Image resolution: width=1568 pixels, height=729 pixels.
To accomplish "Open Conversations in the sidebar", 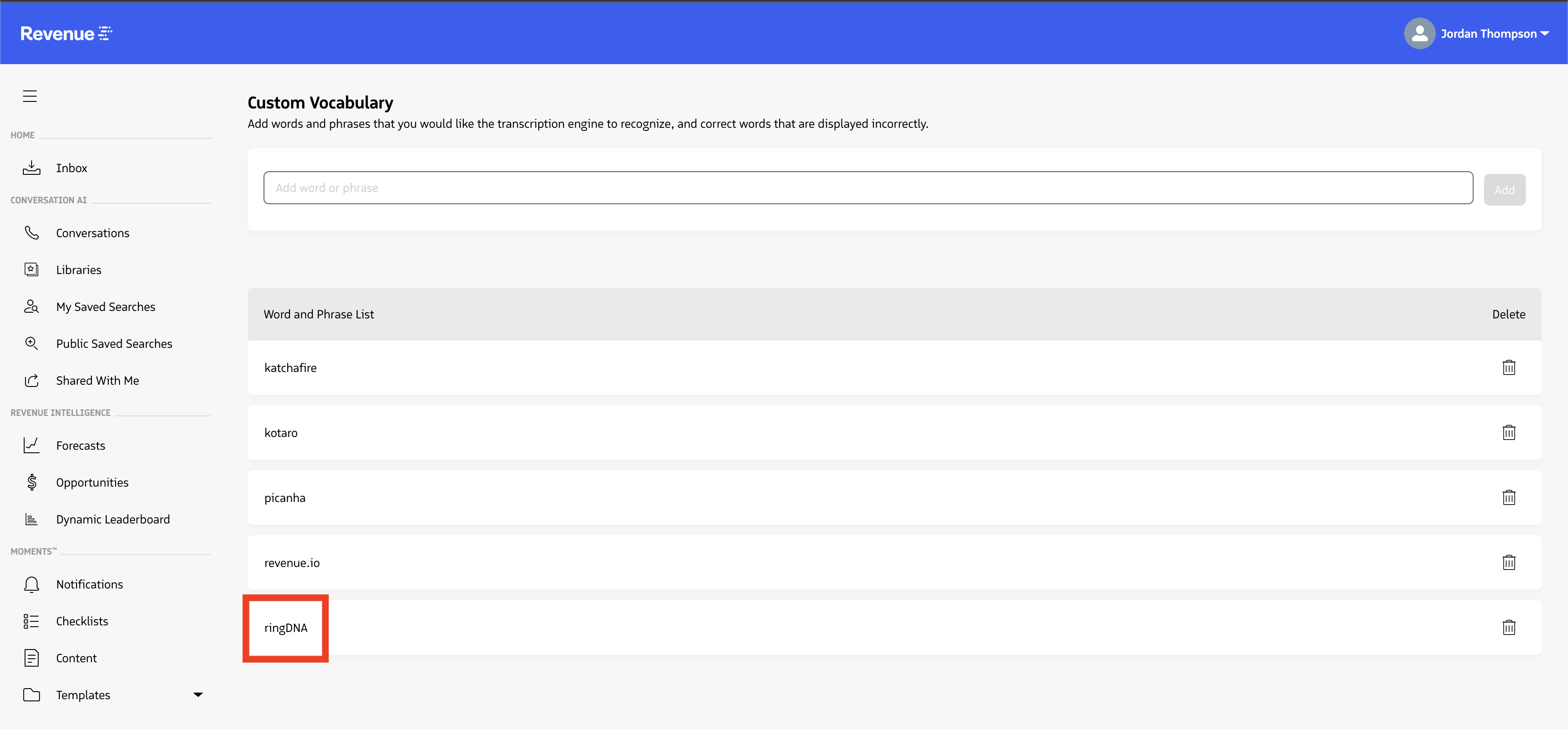I will [93, 233].
